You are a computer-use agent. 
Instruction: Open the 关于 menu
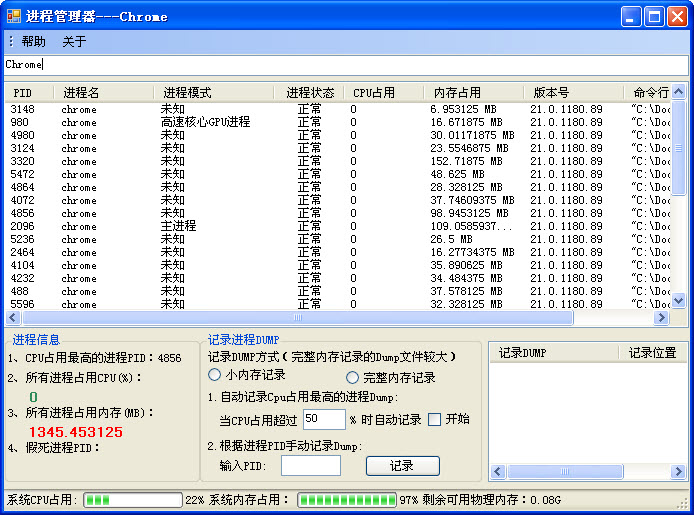pos(74,42)
